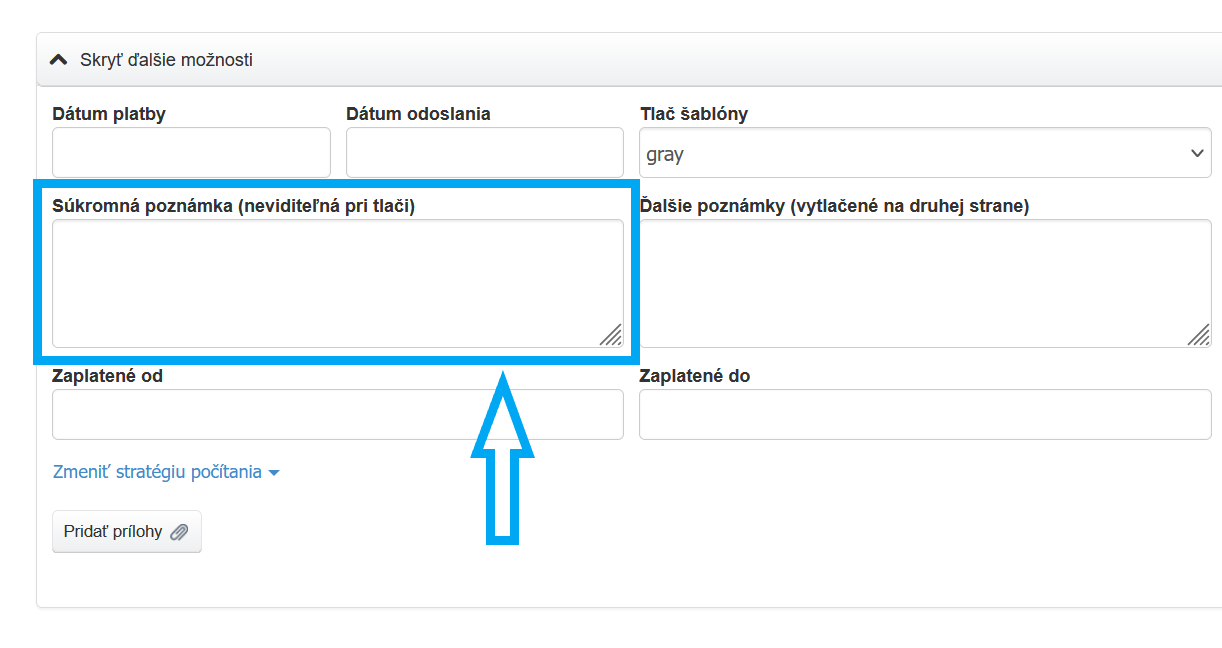This screenshot has width=1222, height=648.
Task: Click the resize handle of Ďalšie poznámky textarea
Action: click(x=1198, y=336)
